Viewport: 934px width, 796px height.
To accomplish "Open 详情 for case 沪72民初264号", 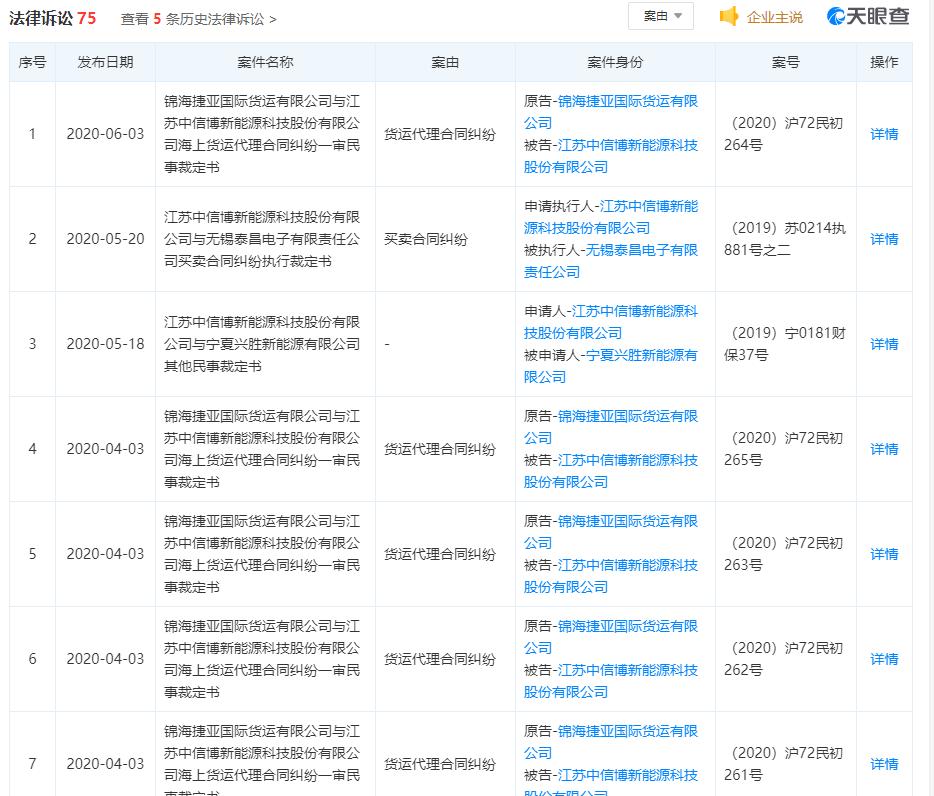I will click(884, 134).
